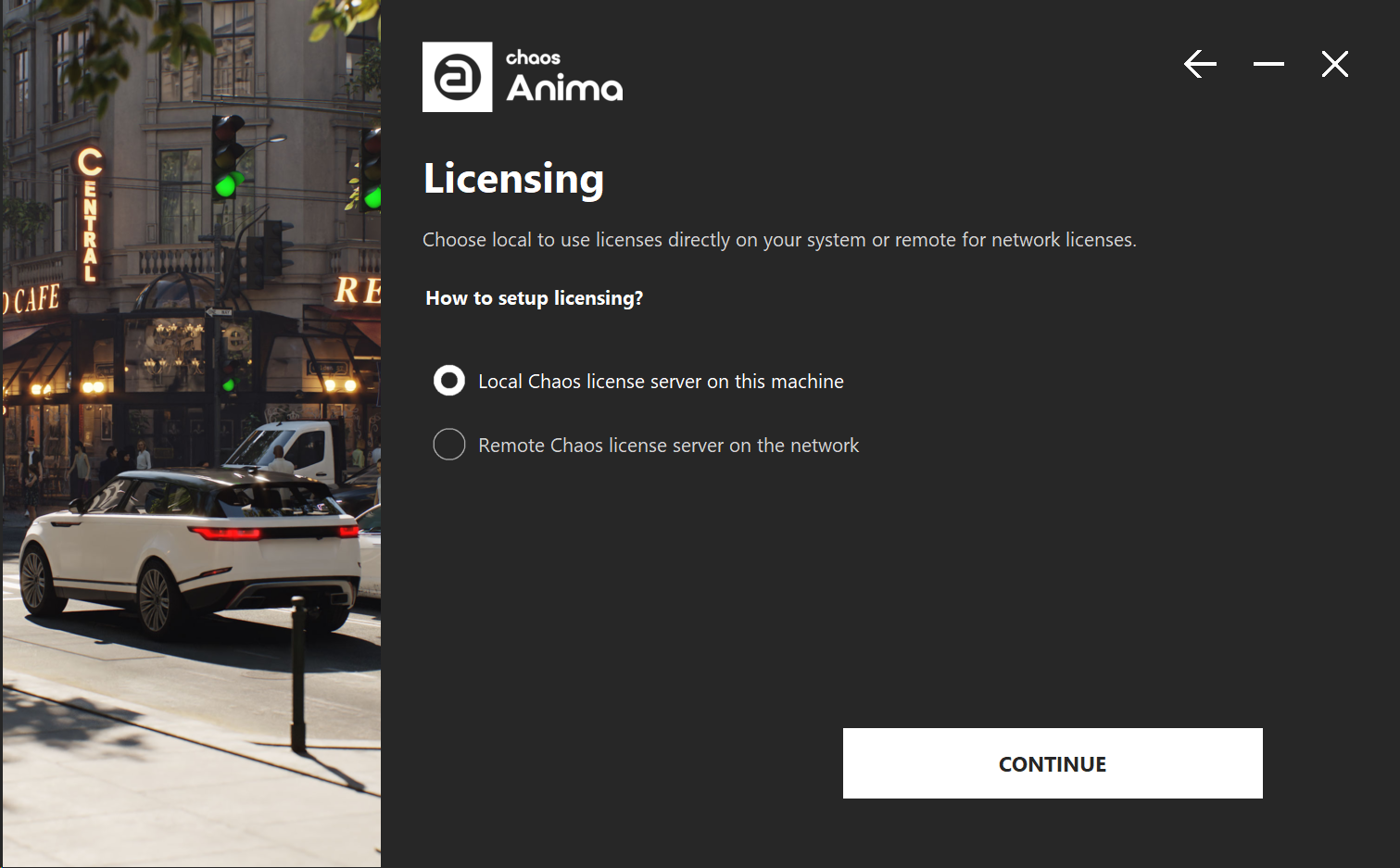The width and height of the screenshot is (1400, 868).
Task: Click the minimize icon at top right
Action: [1268, 64]
